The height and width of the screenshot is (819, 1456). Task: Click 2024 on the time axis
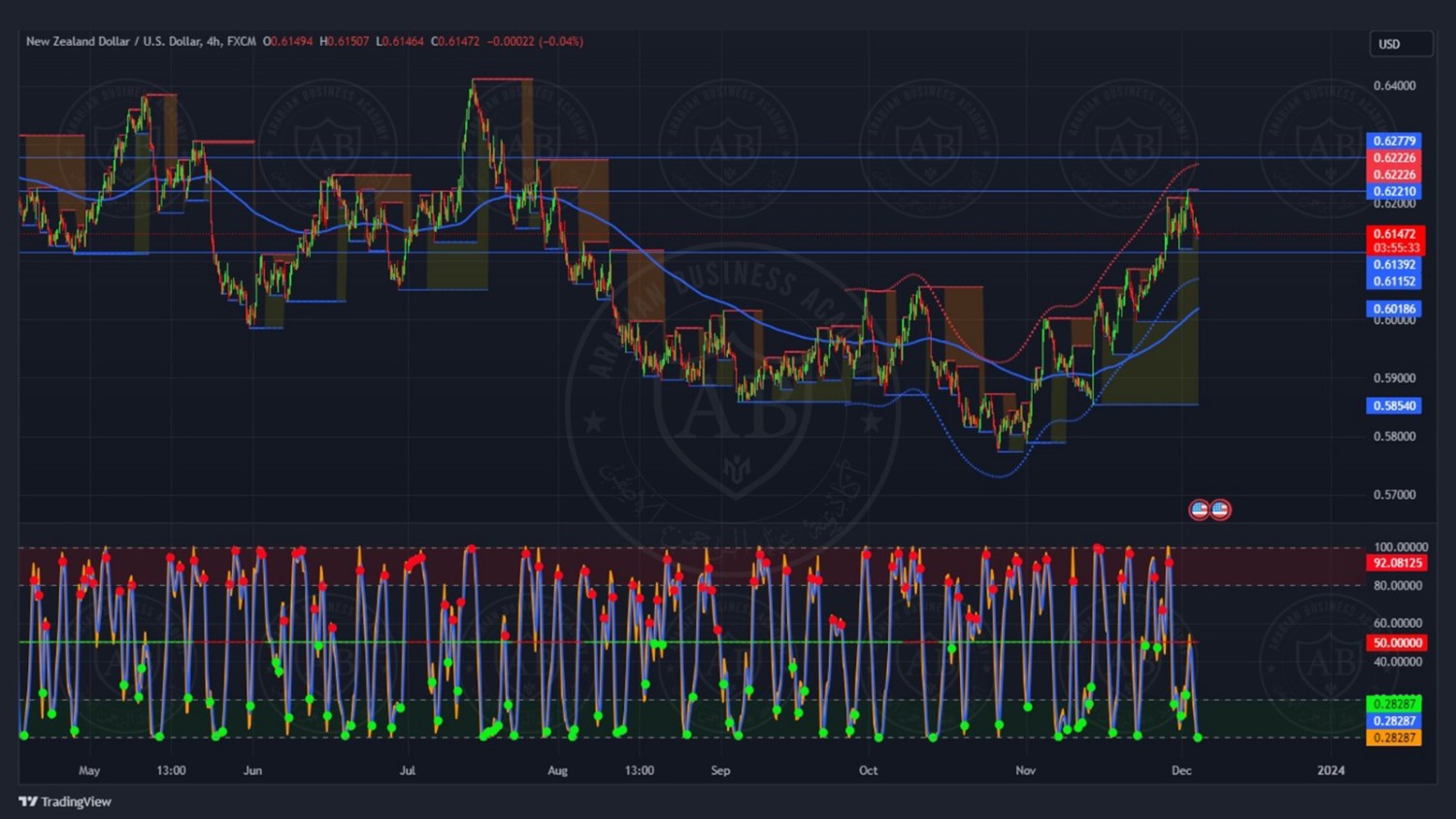coord(1331,770)
